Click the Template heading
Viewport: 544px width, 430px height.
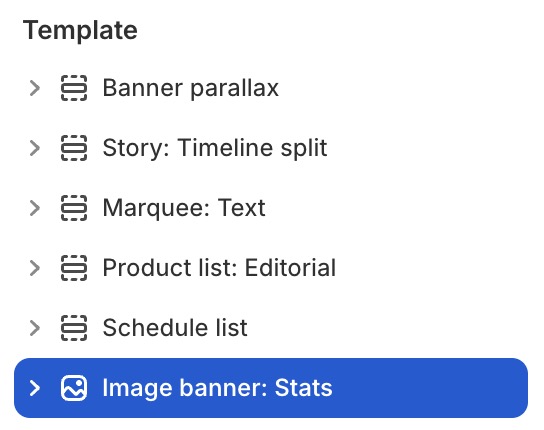[80, 31]
